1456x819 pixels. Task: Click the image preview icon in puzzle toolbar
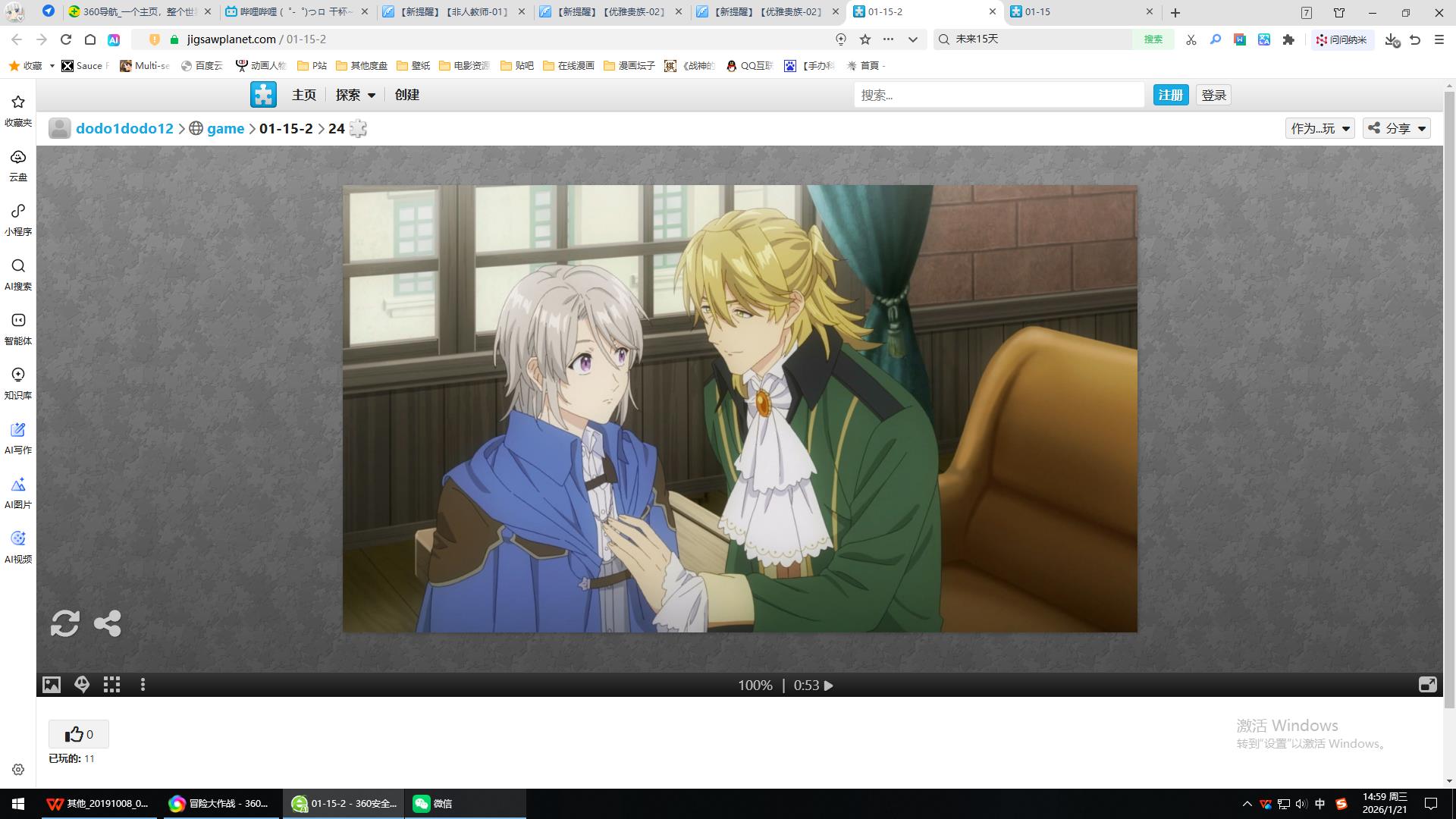pos(51,685)
